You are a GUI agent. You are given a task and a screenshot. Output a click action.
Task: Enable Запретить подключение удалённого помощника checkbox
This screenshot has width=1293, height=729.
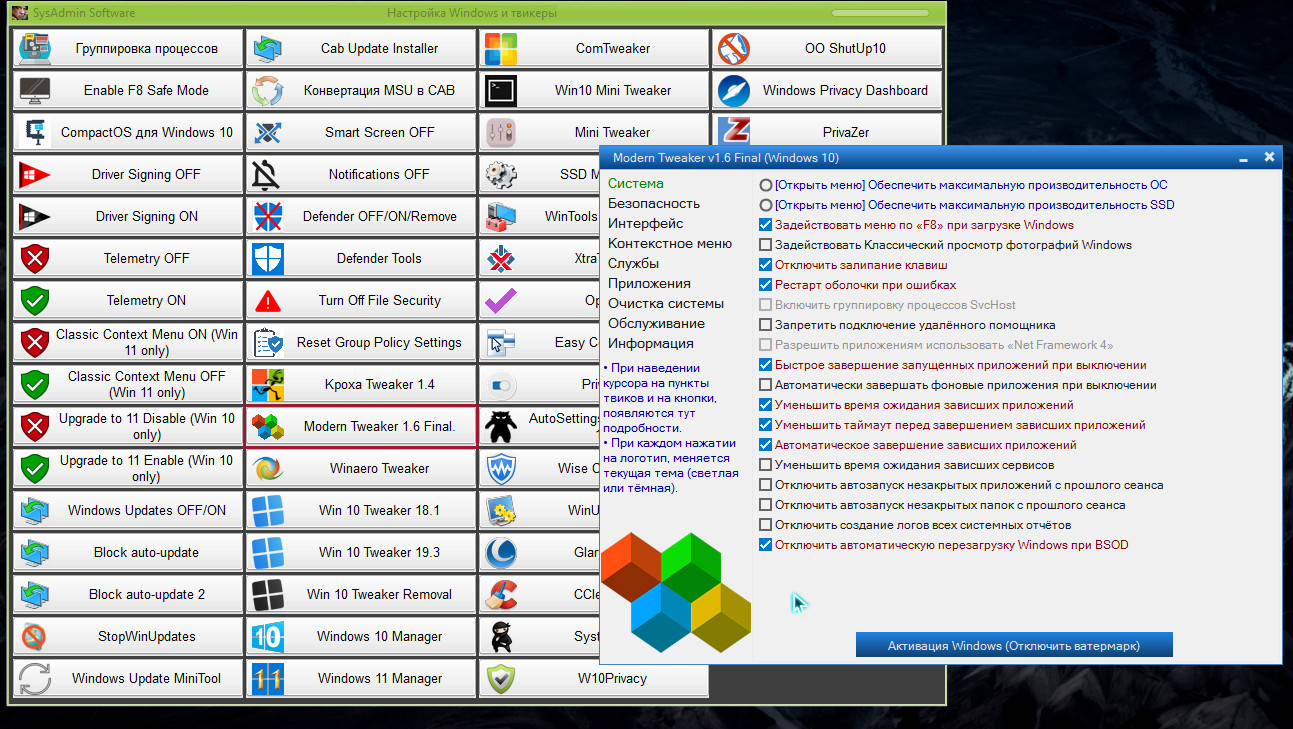tap(766, 325)
